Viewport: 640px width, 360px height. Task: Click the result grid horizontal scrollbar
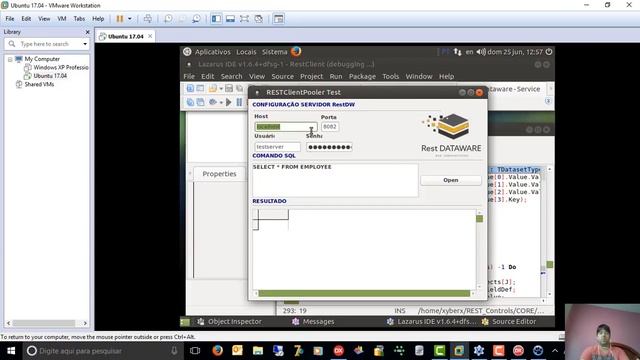(364, 293)
